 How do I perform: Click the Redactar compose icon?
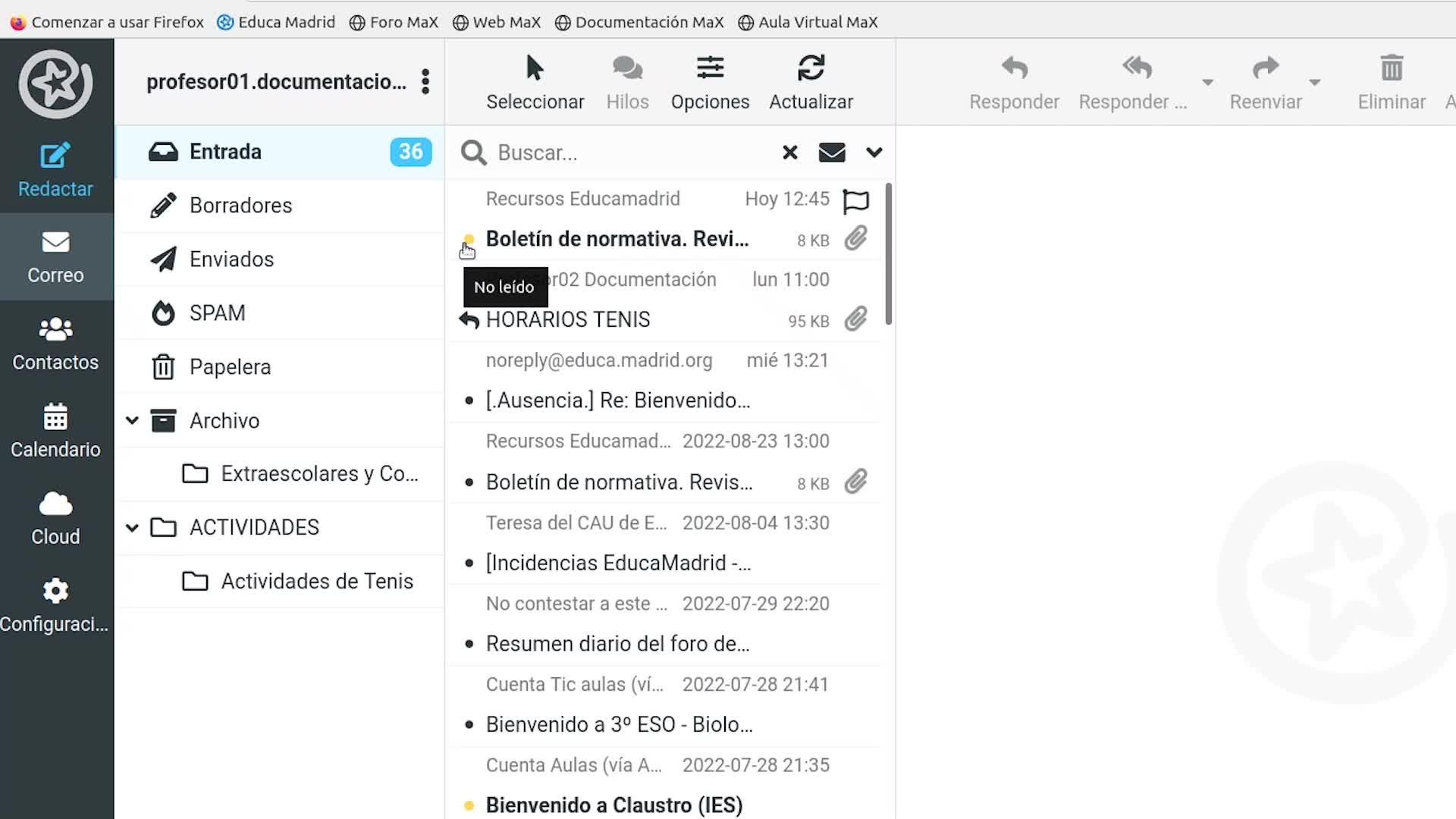(x=55, y=156)
